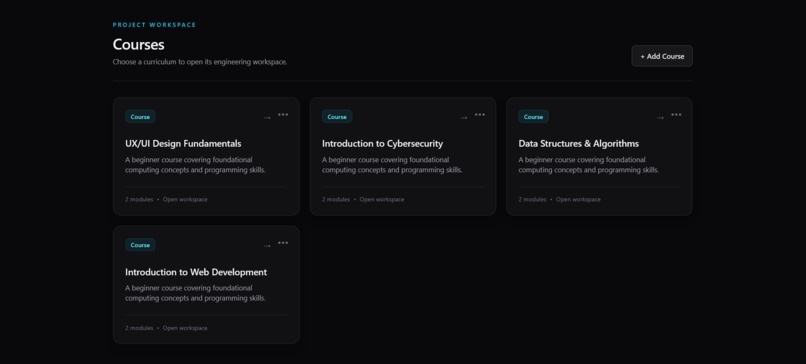This screenshot has width=806, height=364.
Task: Click the Course badge on Introduction to Cybersecurity
Action: [337, 117]
